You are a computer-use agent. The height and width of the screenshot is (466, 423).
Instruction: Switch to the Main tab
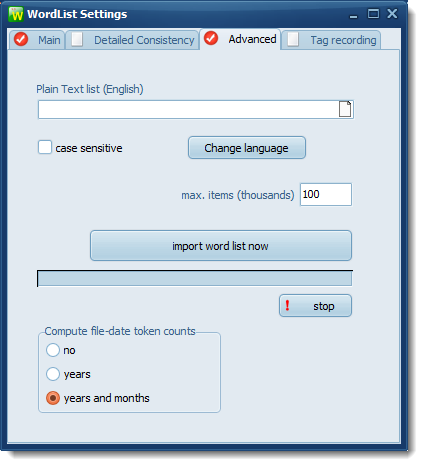[x=37, y=40]
